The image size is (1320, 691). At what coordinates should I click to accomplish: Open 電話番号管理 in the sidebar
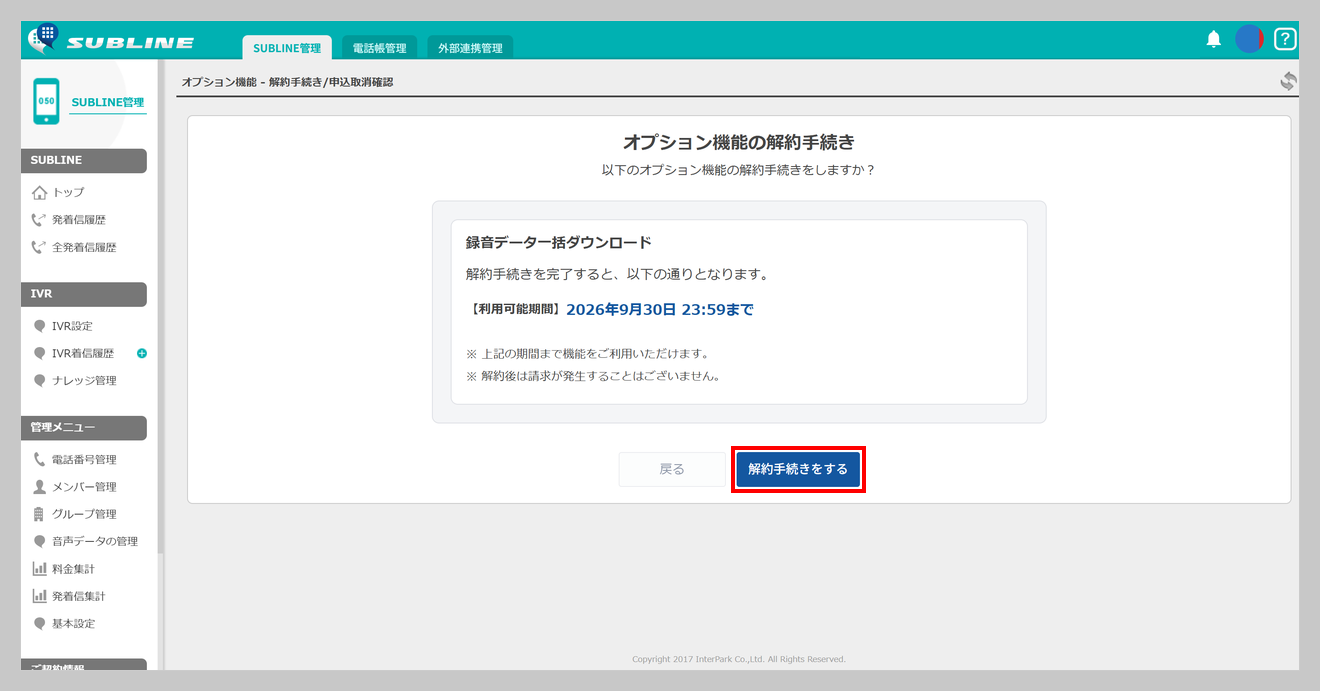coord(84,460)
